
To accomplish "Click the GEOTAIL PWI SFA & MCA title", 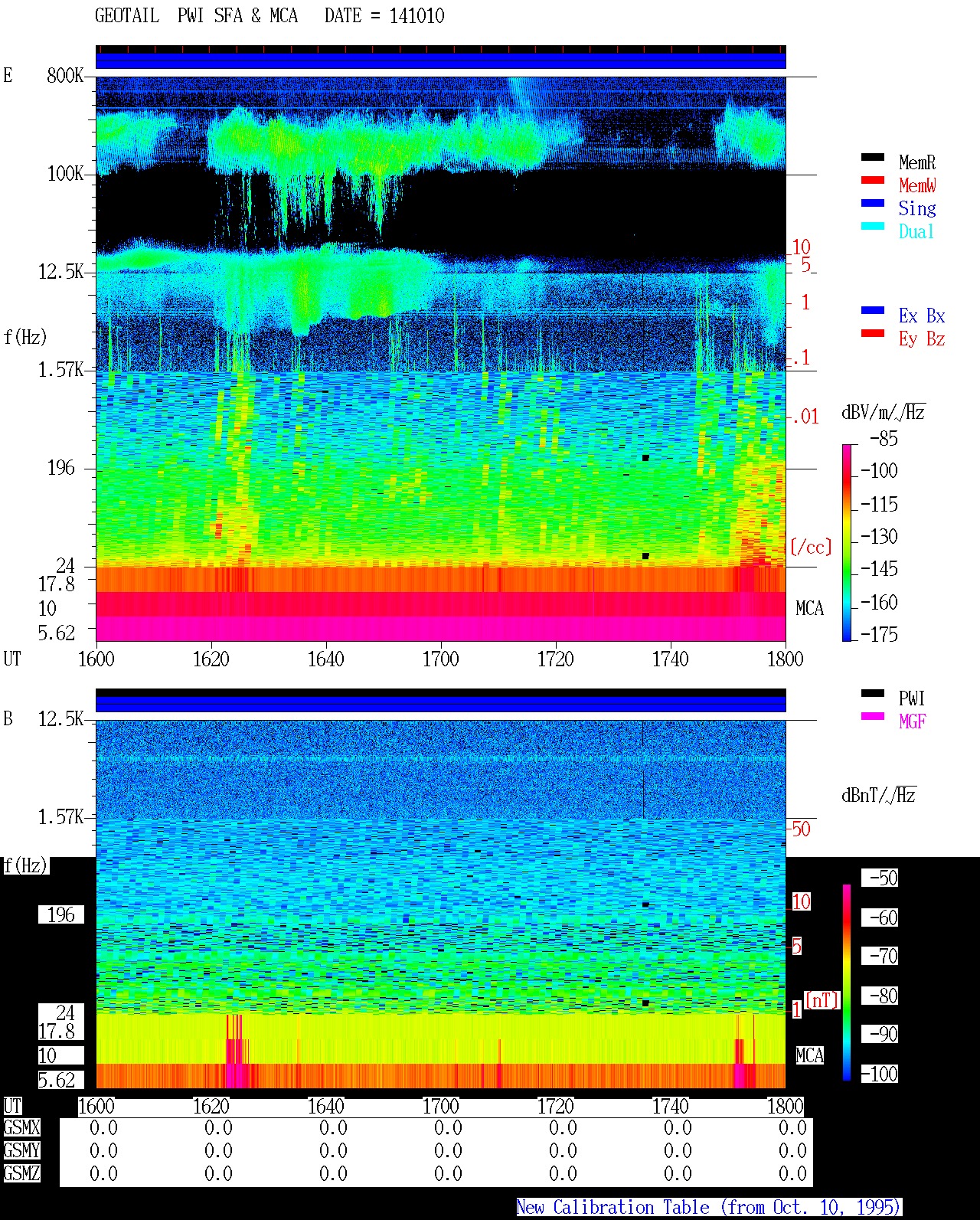I will coord(196,16).
